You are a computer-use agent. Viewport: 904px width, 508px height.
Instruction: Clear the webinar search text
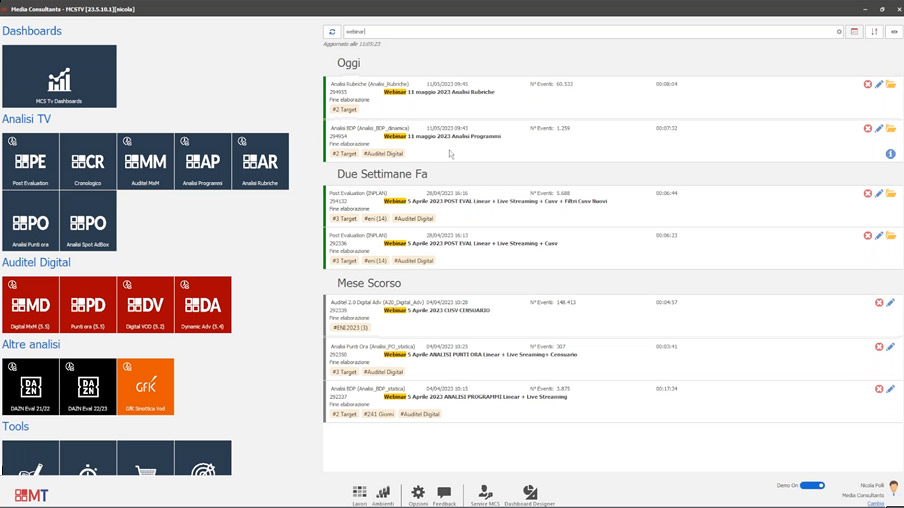click(x=839, y=32)
